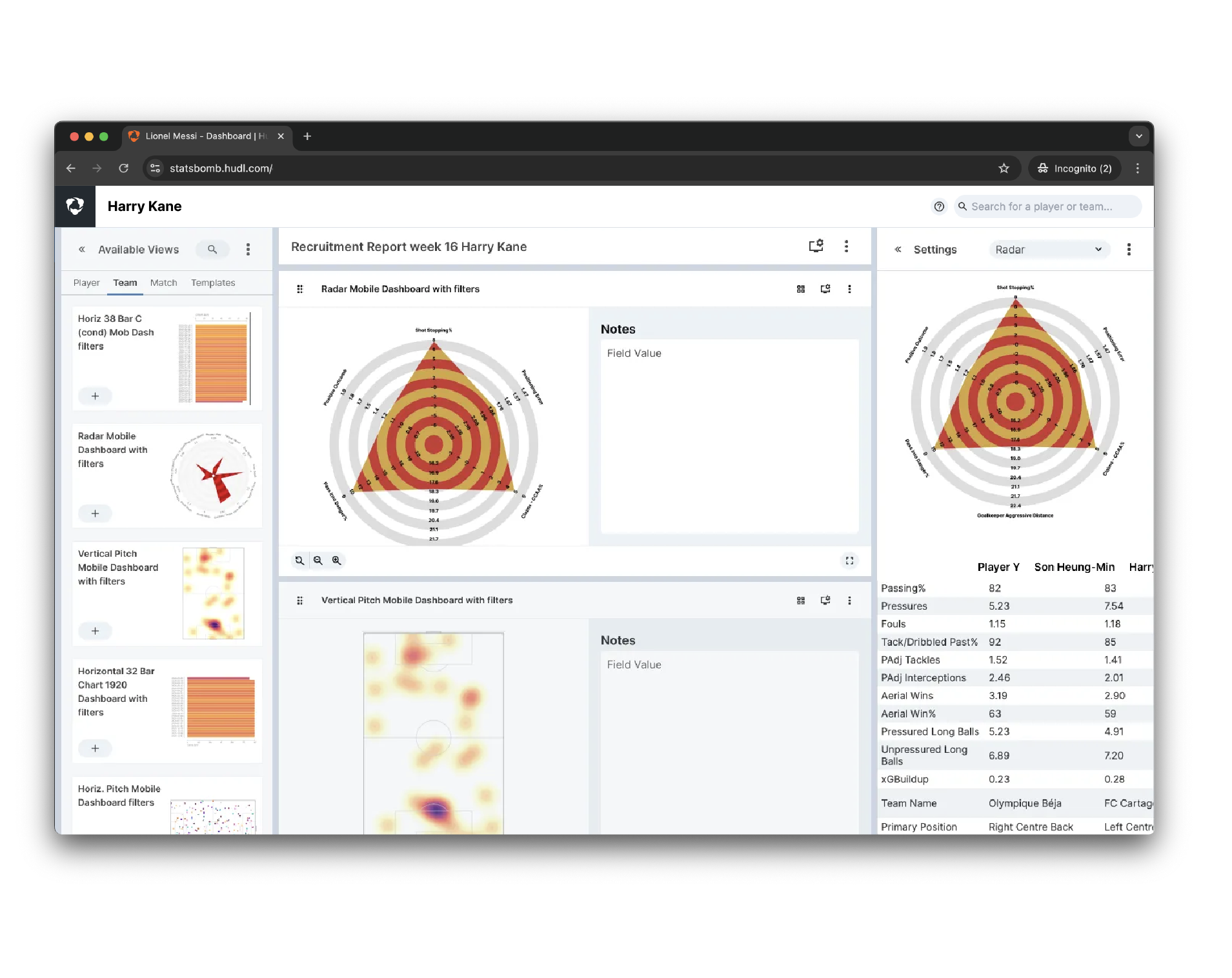
Task: Switch to the Player tab
Action: 86,283
